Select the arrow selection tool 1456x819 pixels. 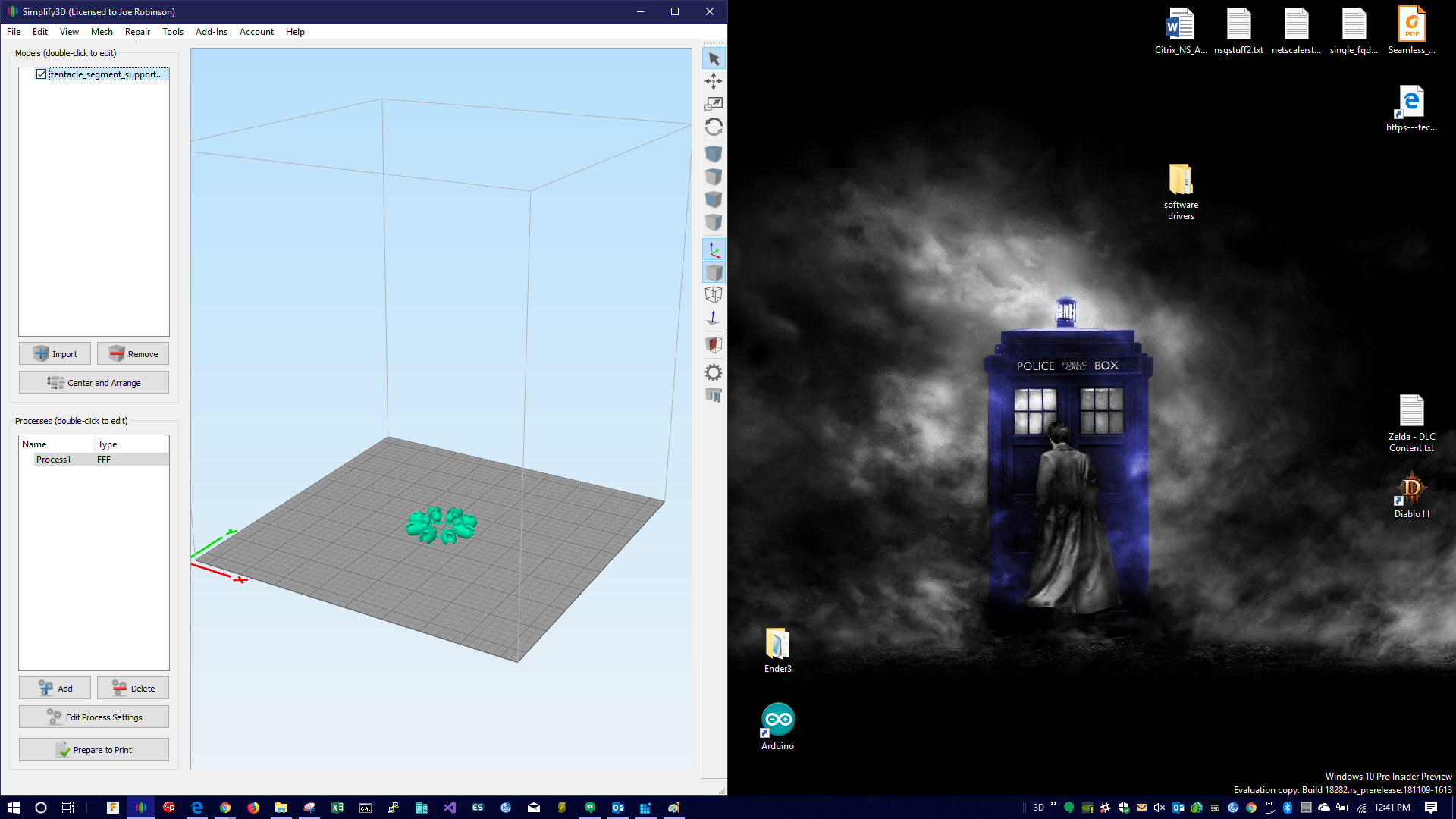click(714, 58)
